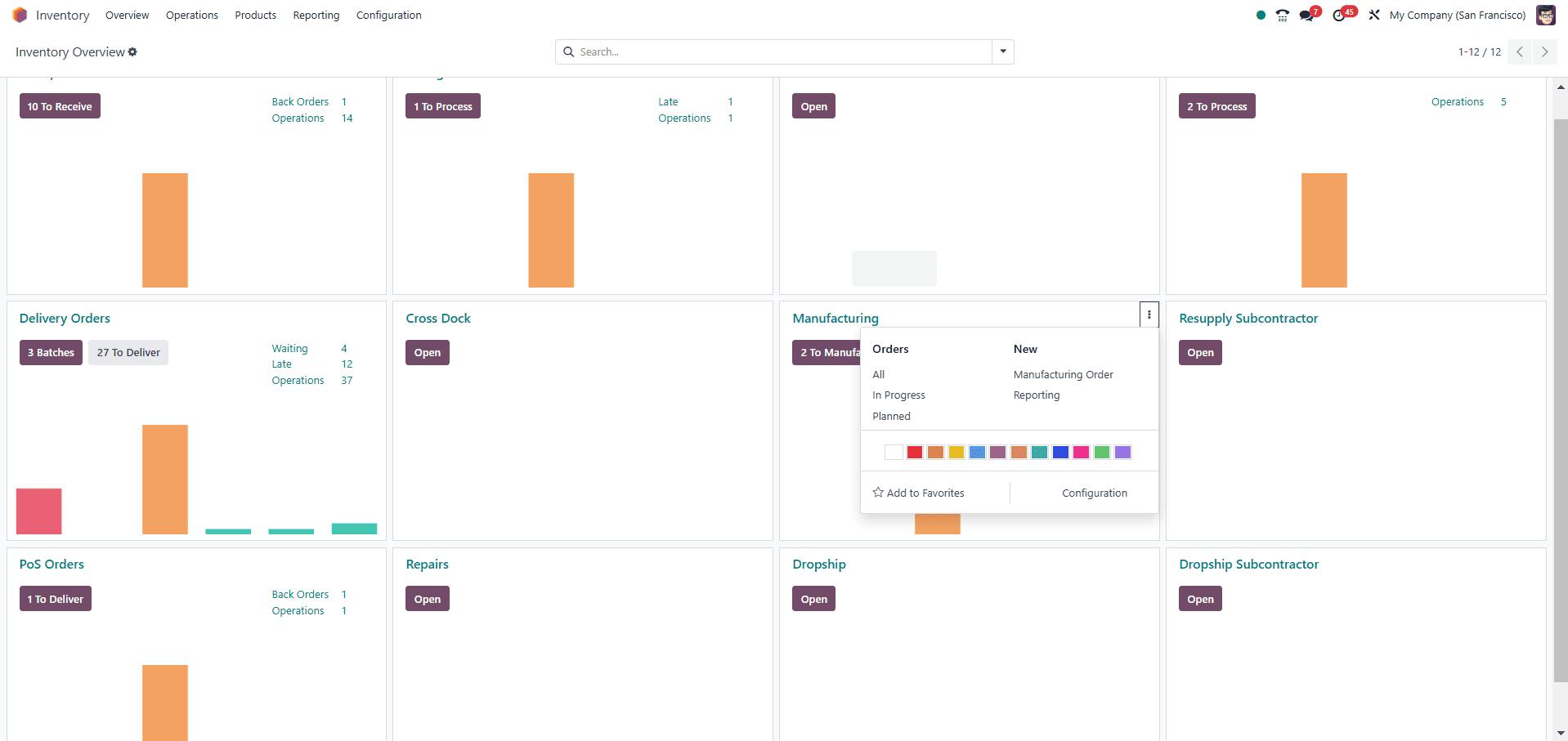Add Manufacturing card to Favorites
Viewport: 1568px width, 741px height.
point(918,493)
